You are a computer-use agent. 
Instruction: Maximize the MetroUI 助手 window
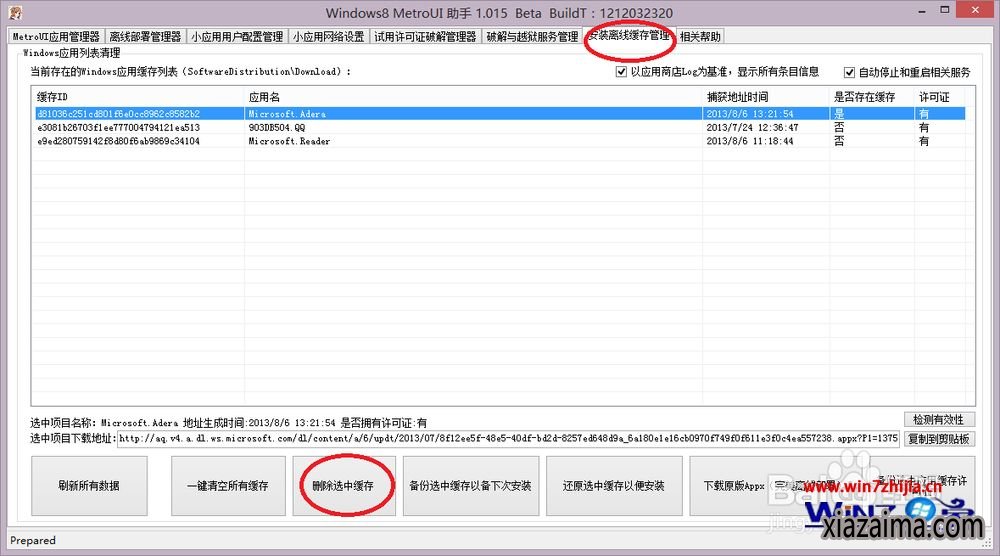pos(945,10)
